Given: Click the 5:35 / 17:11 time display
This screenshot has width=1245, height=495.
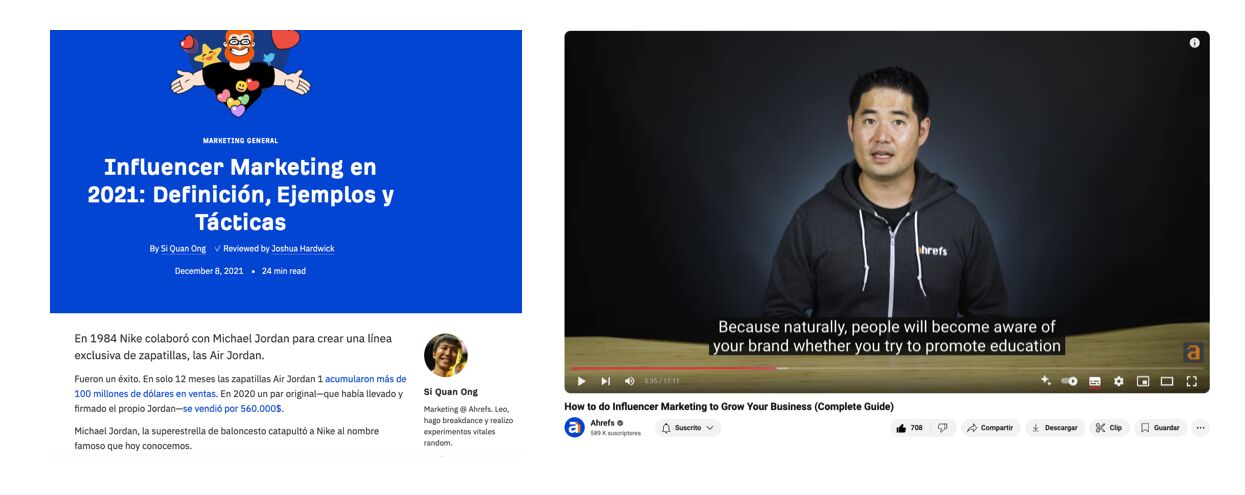Looking at the screenshot, I should tap(662, 381).
